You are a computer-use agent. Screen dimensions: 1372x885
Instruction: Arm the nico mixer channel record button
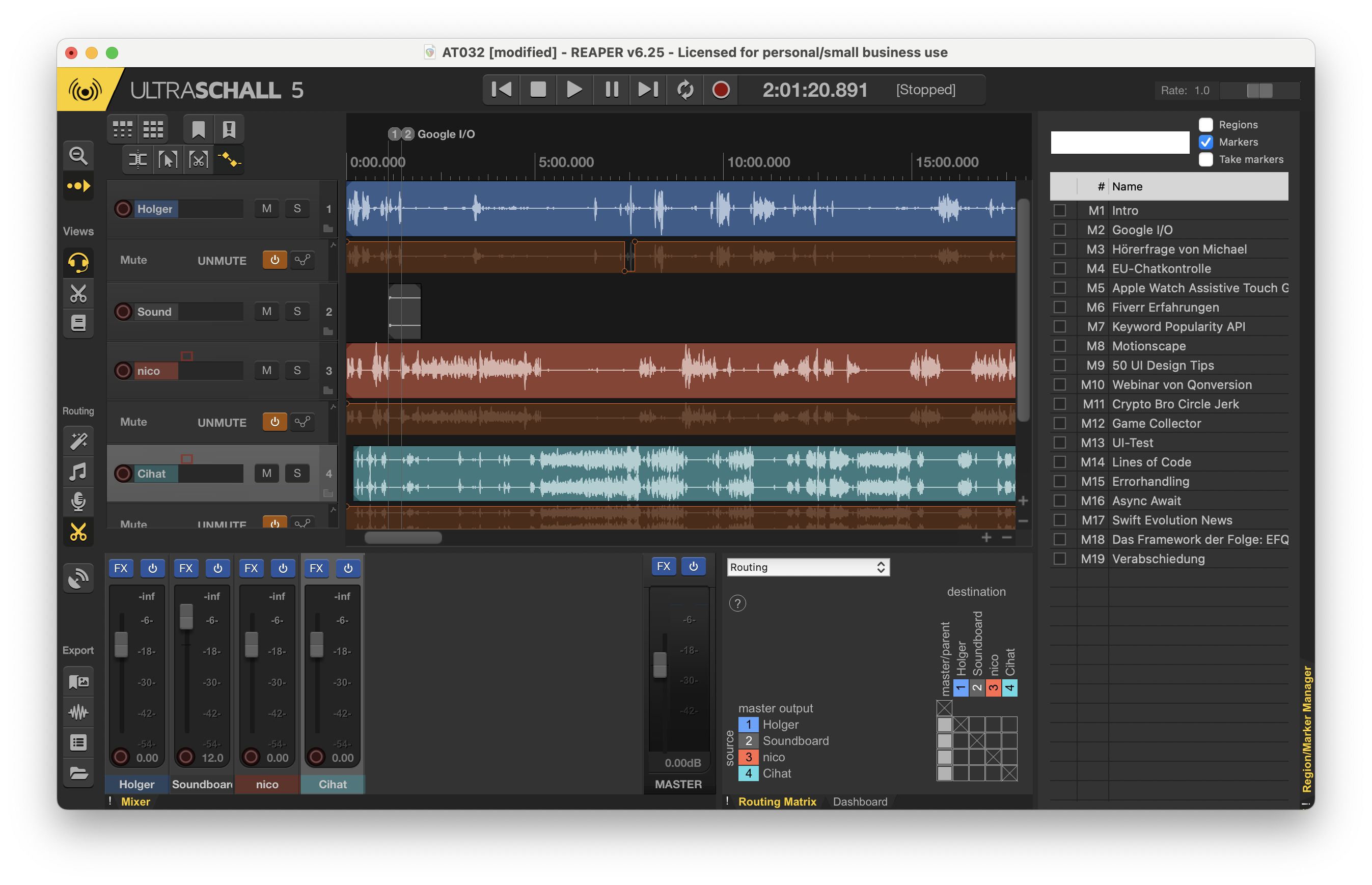251,757
